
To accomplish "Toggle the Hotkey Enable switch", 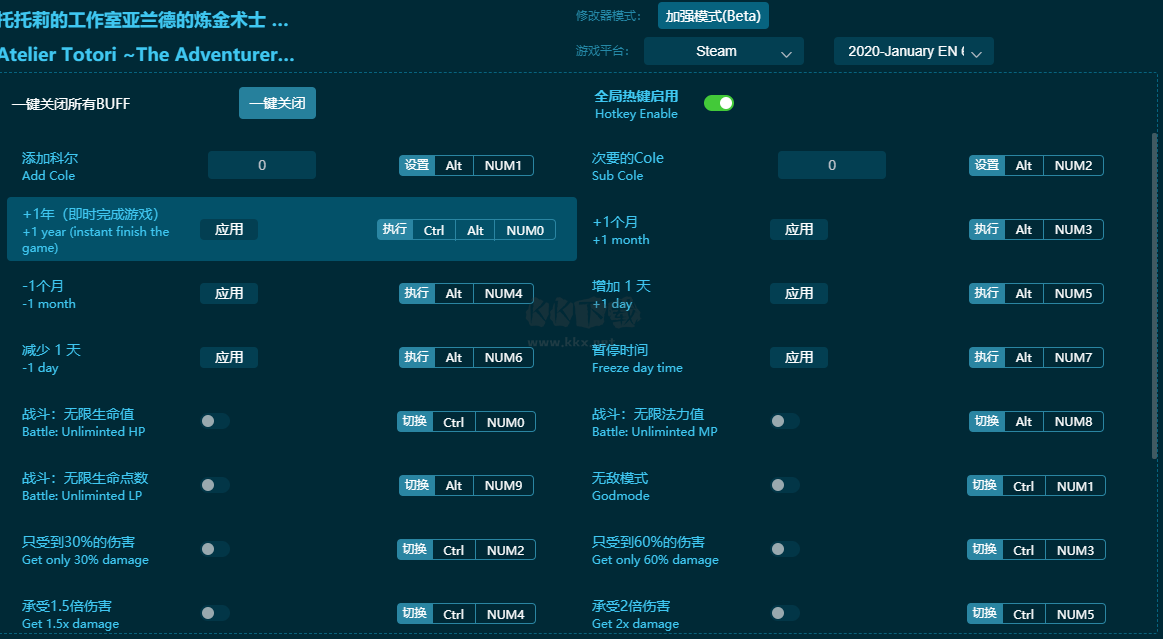I will tap(719, 103).
